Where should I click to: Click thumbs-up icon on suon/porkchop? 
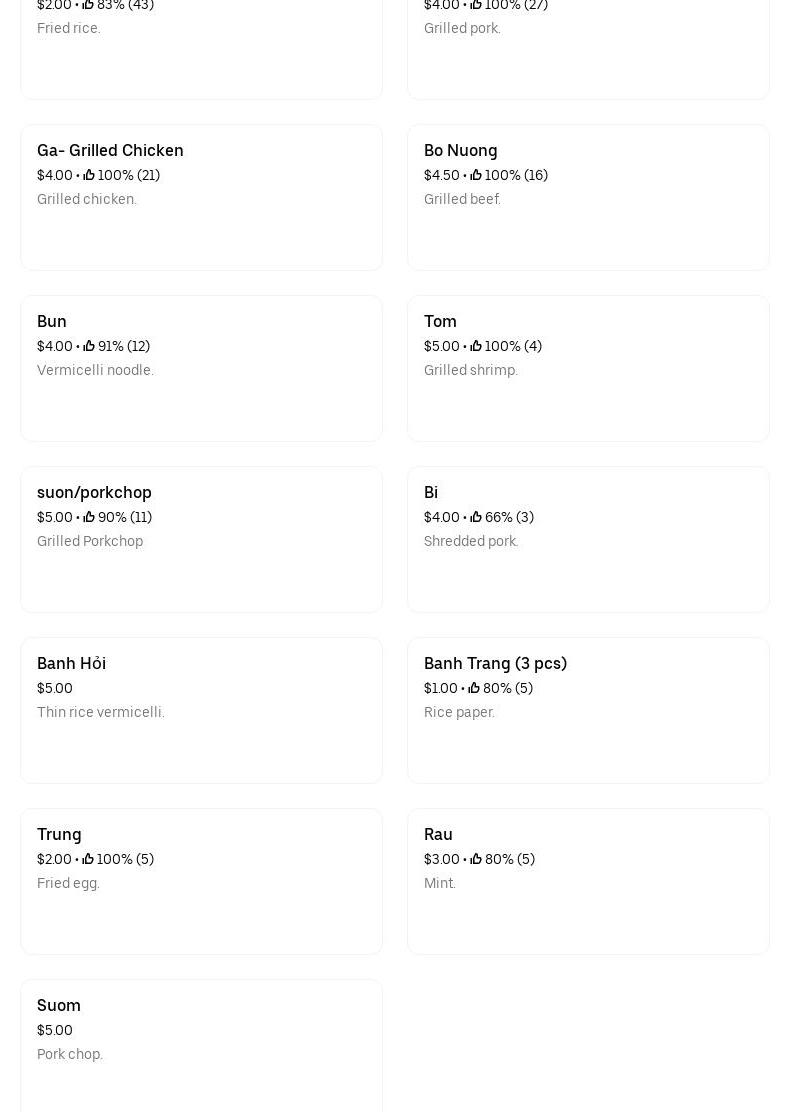click(89, 517)
